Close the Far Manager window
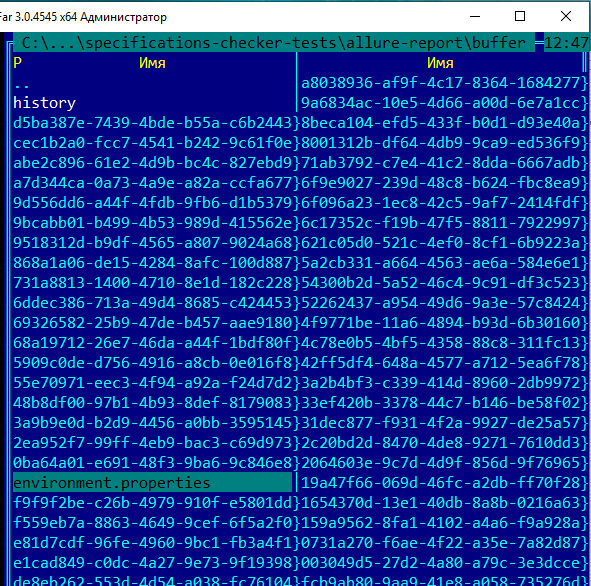This screenshot has width=591, height=586. [x=566, y=16]
